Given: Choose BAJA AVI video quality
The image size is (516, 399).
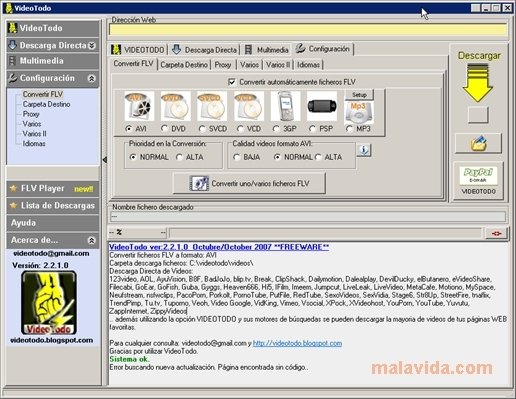Looking at the screenshot, I should (x=237, y=157).
